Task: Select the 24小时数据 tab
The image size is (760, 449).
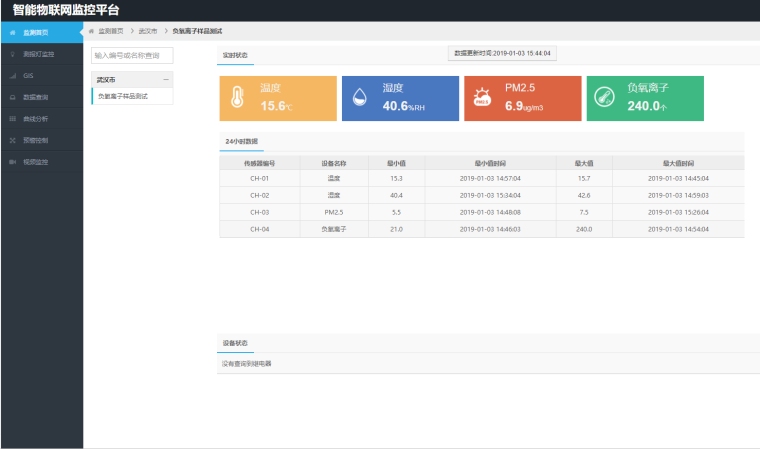Action: click(241, 143)
